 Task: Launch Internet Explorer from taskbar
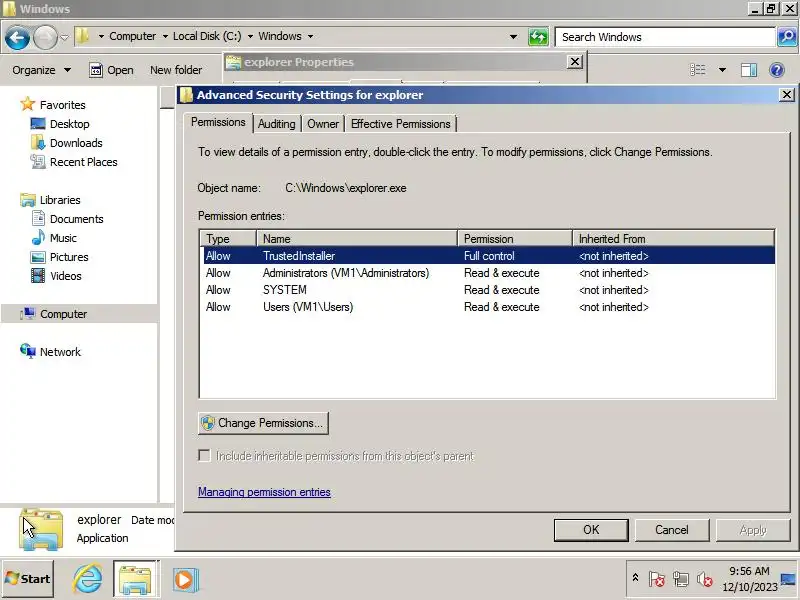tap(87, 579)
